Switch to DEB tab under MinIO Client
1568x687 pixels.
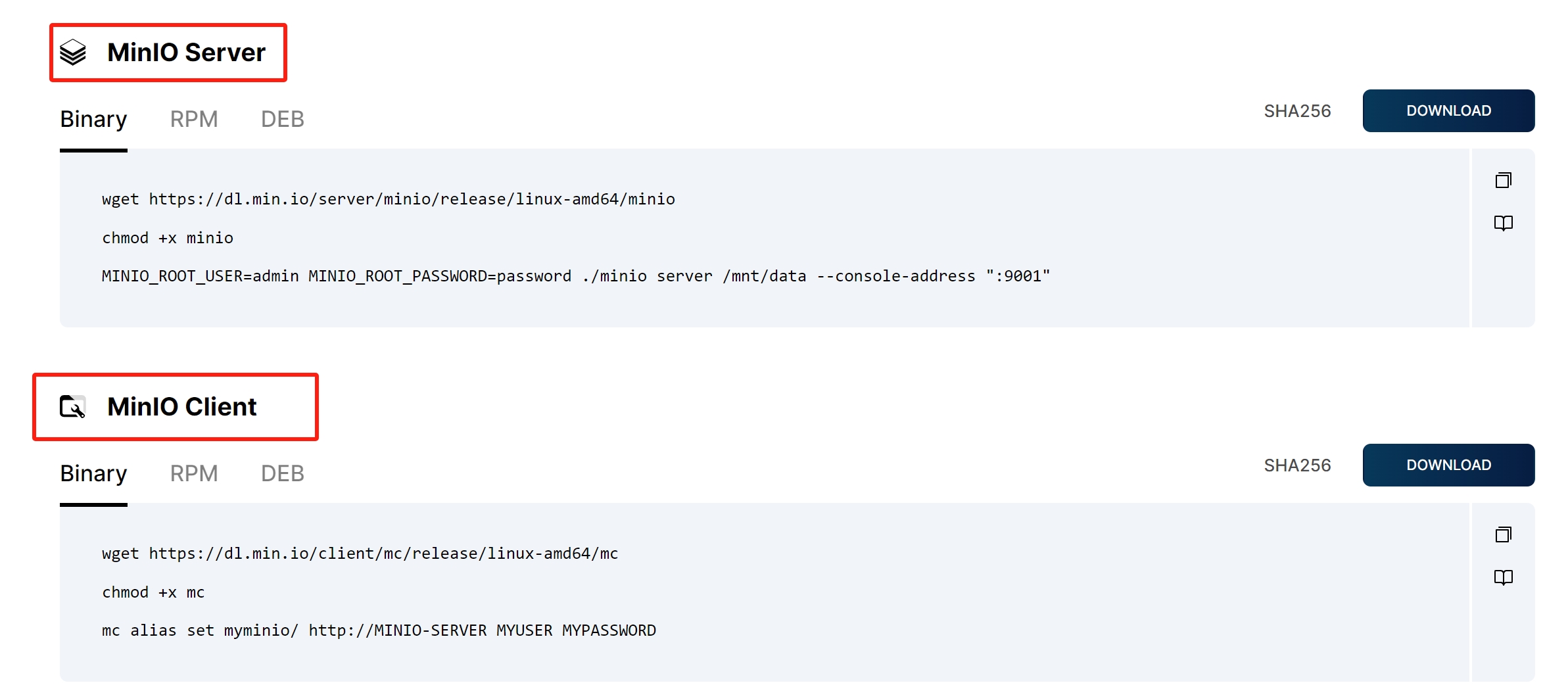tap(283, 473)
